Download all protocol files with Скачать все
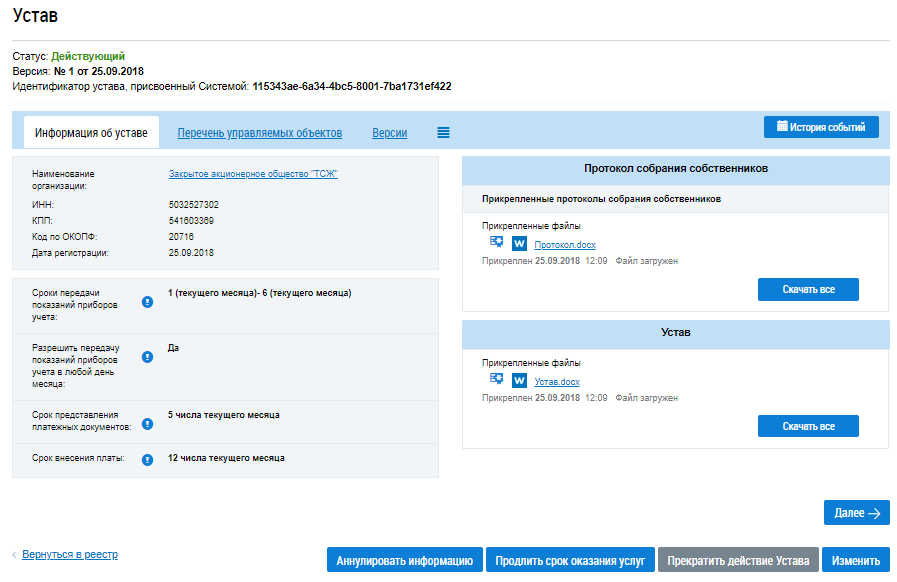The height and width of the screenshot is (582, 897). (x=807, y=289)
